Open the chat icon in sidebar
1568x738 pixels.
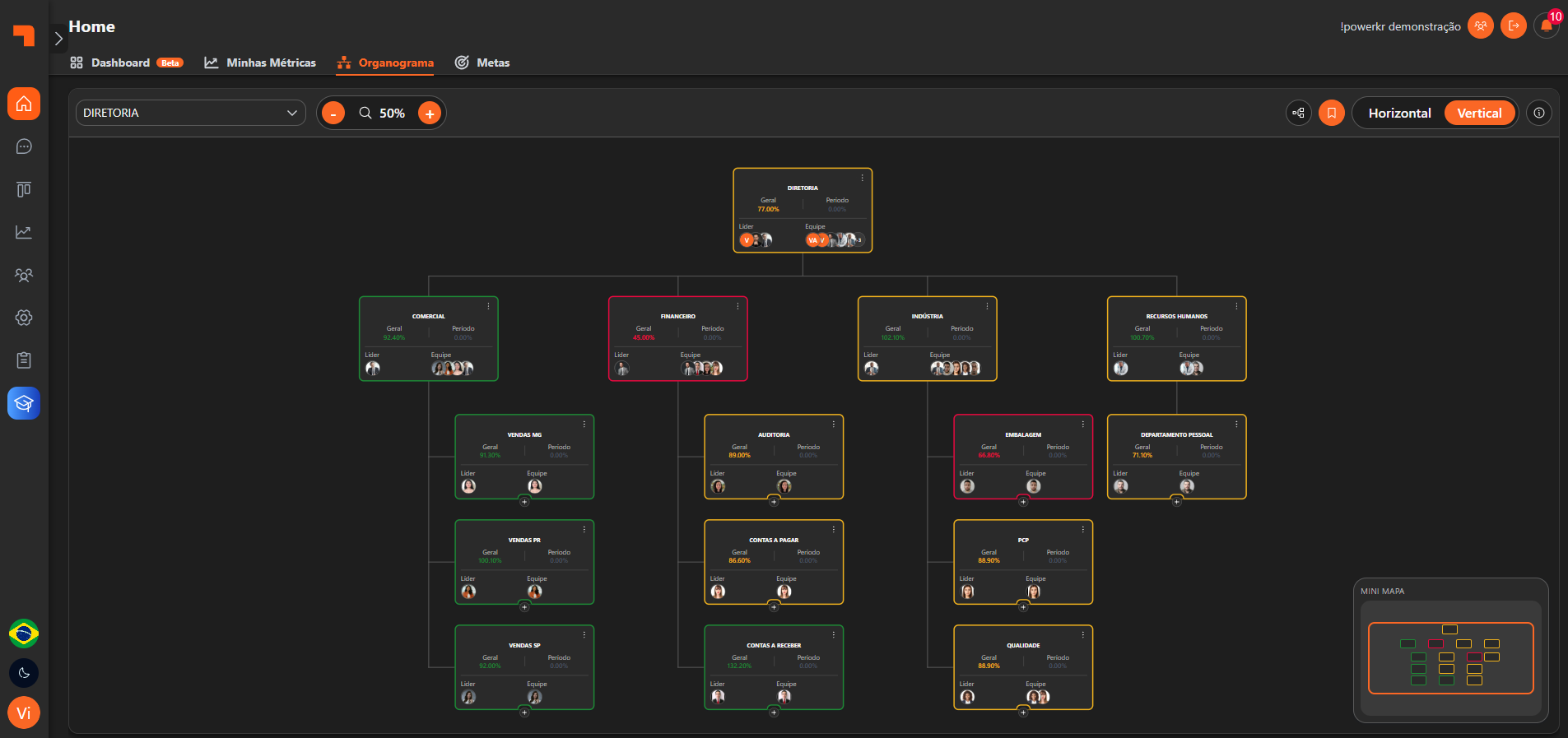pos(24,146)
